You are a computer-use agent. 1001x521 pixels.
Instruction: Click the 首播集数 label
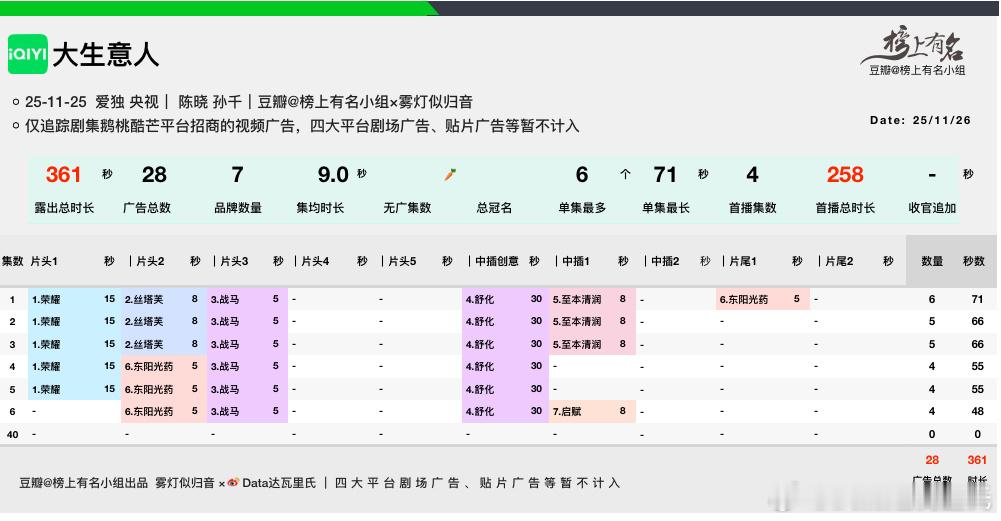pyautogui.click(x=752, y=208)
